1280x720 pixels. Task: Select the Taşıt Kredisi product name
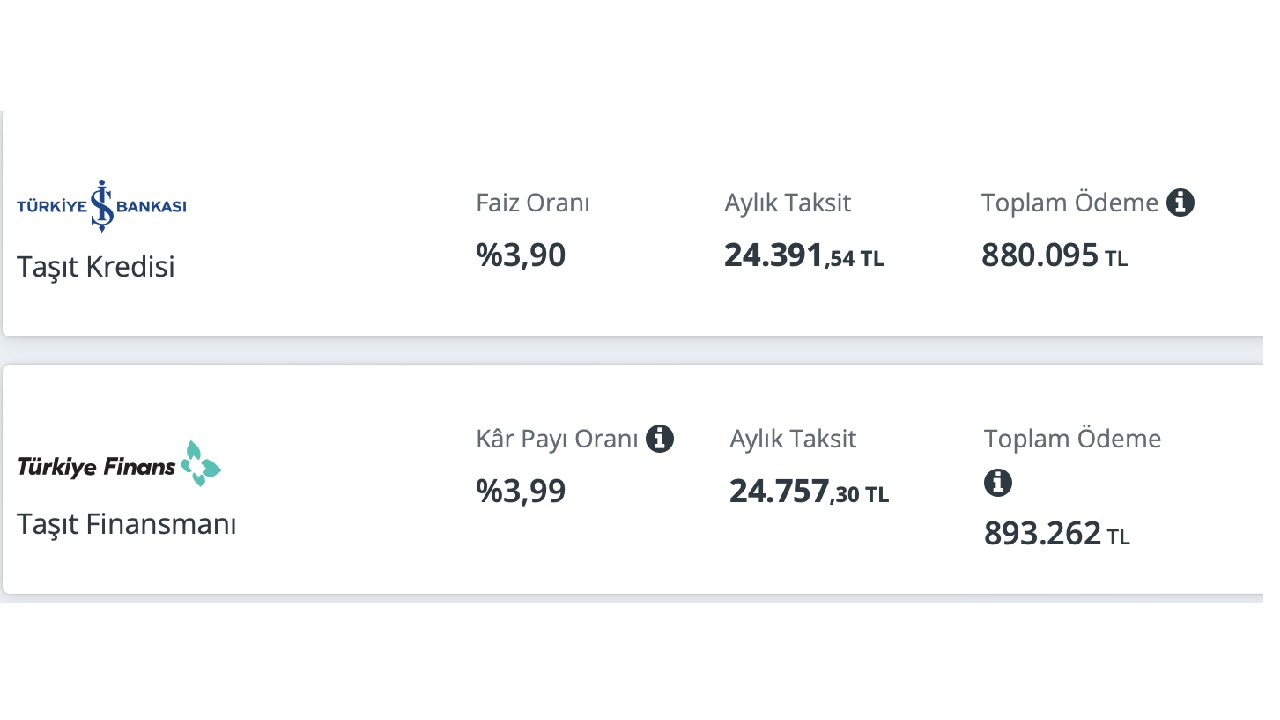96,267
